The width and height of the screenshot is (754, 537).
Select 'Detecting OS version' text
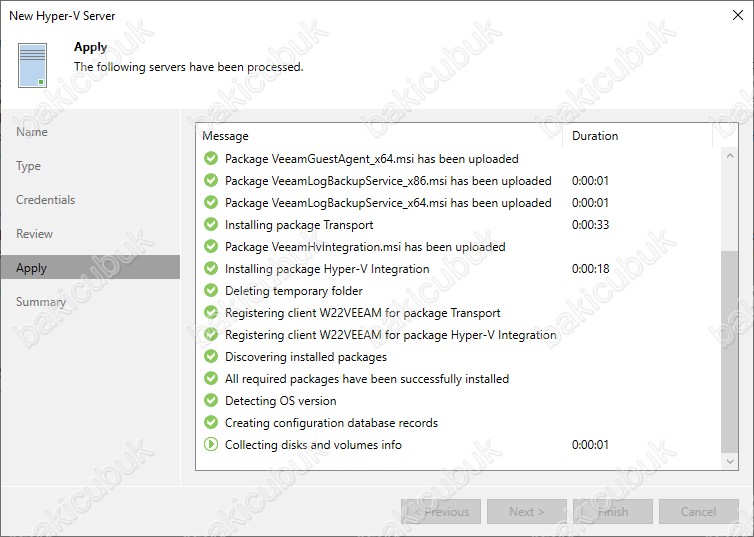[x=281, y=401]
